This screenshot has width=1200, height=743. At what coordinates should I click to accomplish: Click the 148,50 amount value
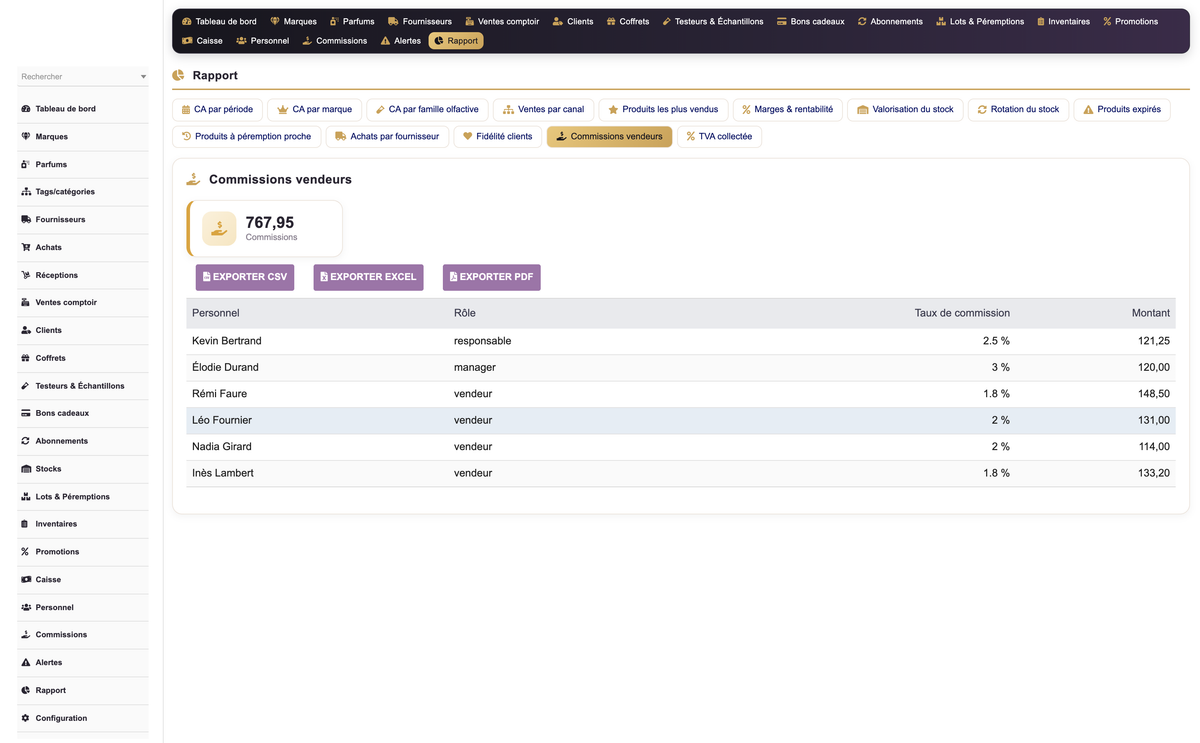(x=1153, y=394)
